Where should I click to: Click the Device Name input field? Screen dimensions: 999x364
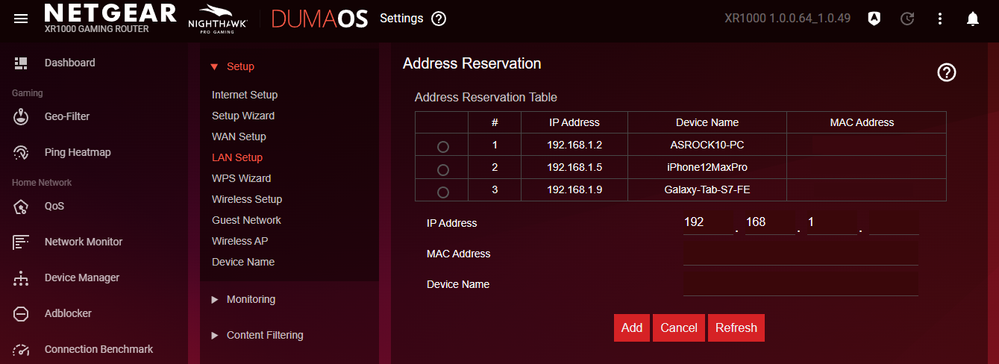(x=801, y=284)
